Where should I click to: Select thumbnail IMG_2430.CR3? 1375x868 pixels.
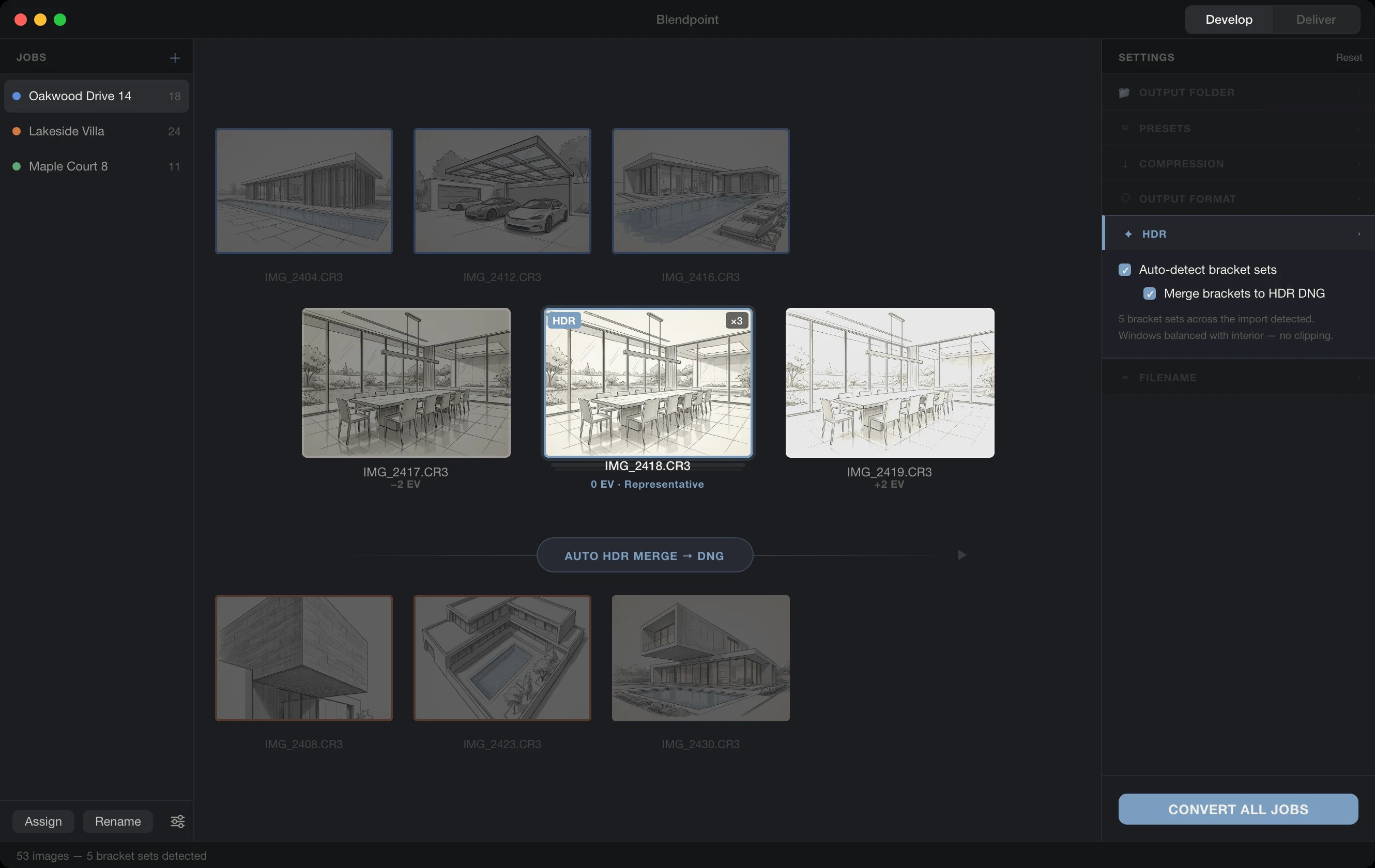point(700,658)
